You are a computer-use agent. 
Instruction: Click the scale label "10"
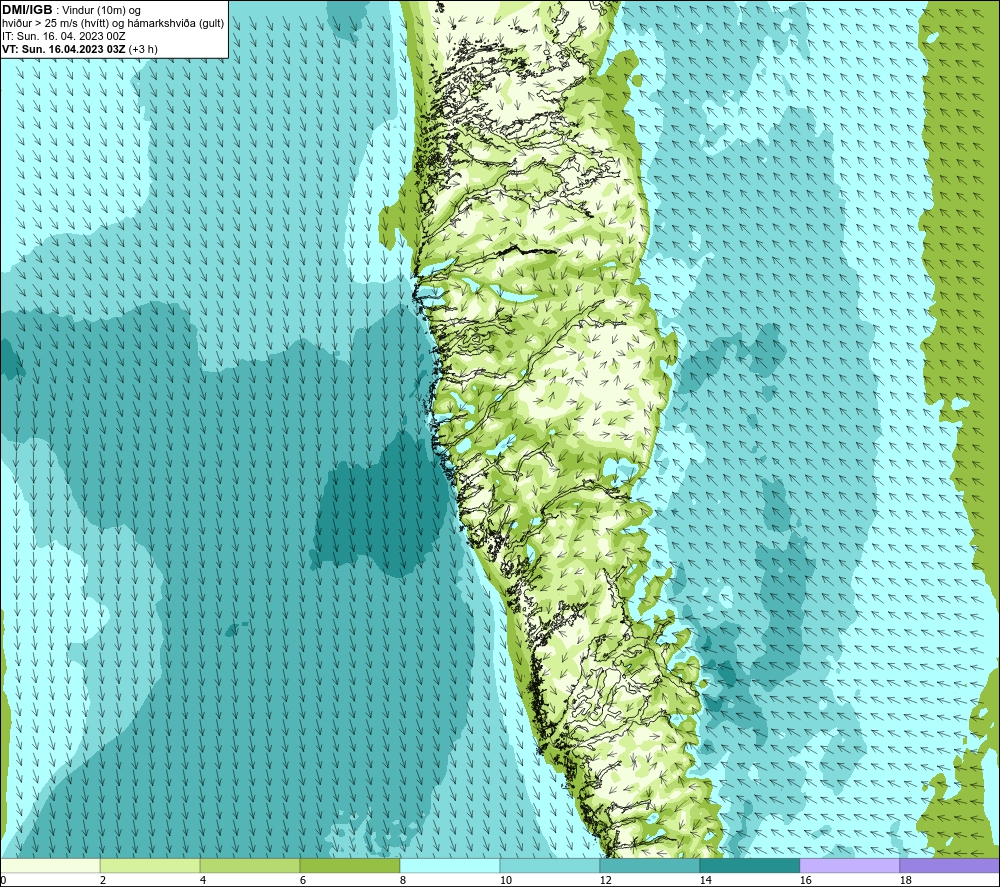pyautogui.click(x=505, y=880)
